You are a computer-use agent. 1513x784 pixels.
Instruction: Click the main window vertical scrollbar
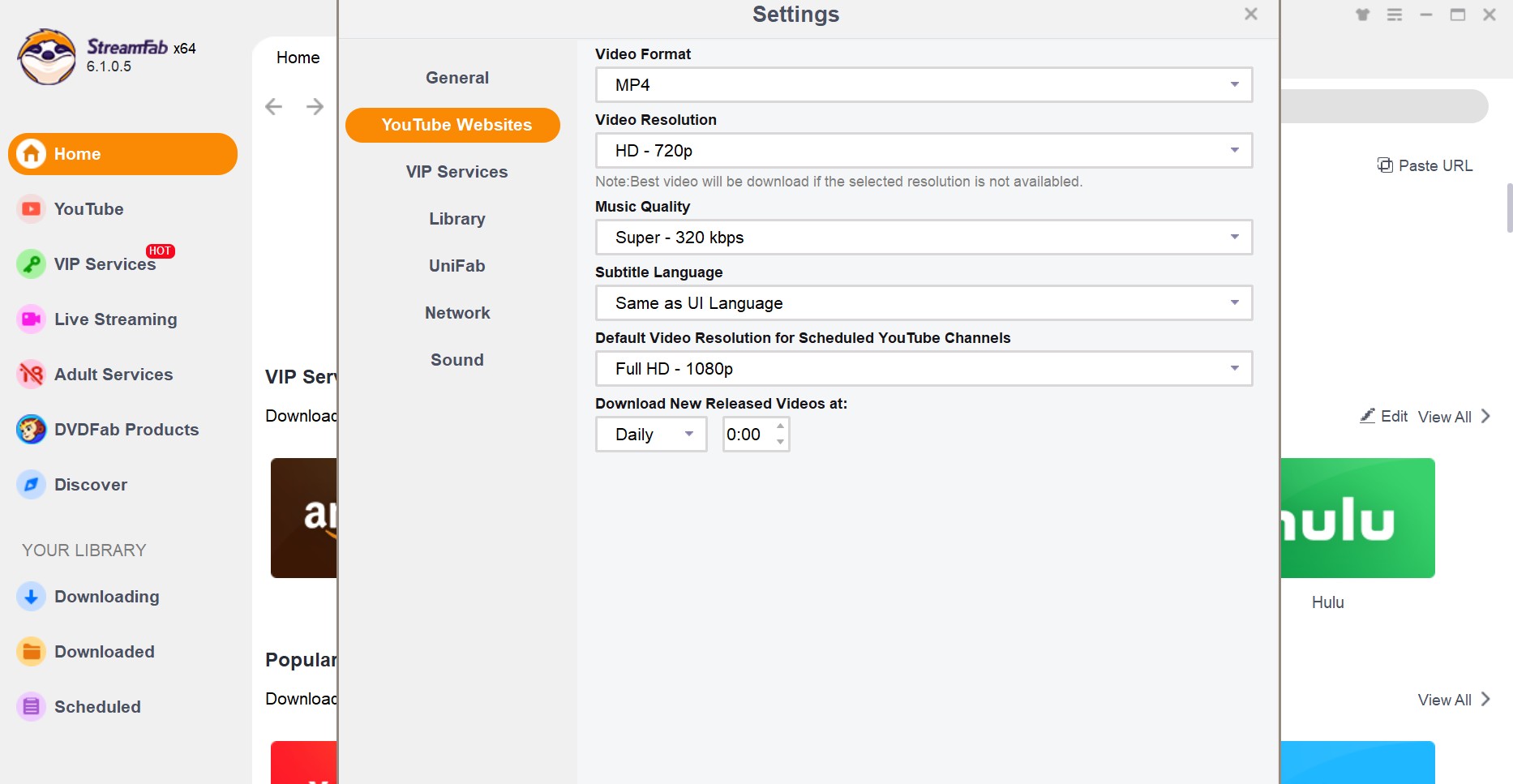[1509, 208]
